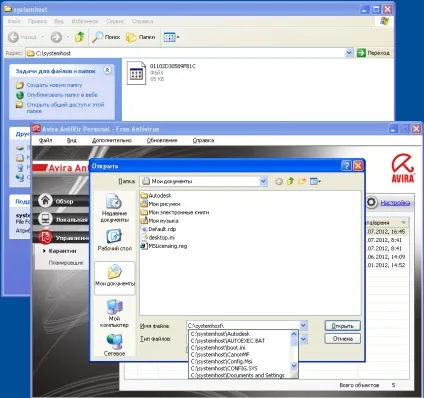Viewport: 424px width, 398px height.
Task: Open the Views button in Explorer toolbar
Action: click(x=171, y=37)
